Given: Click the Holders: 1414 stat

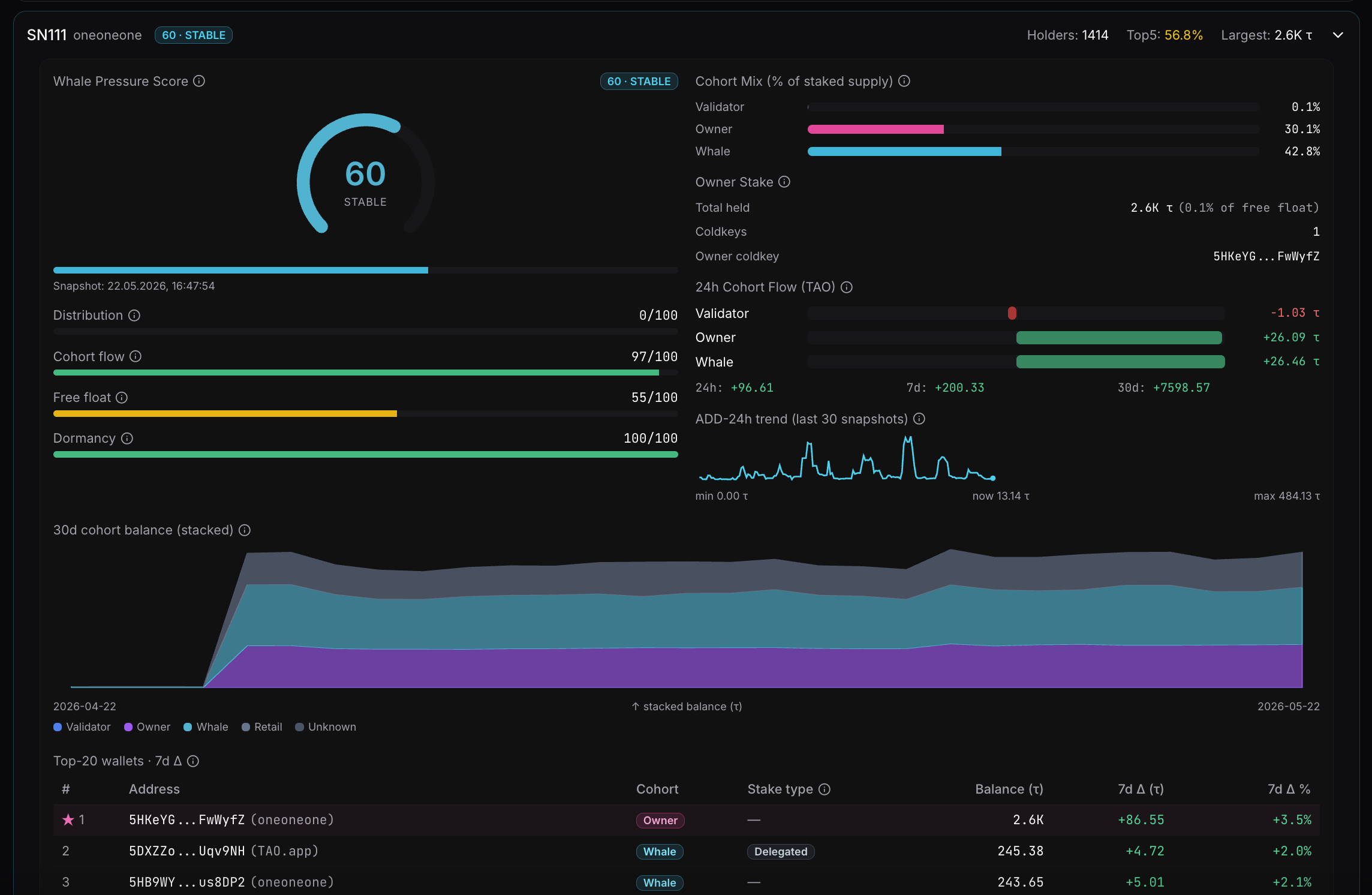Looking at the screenshot, I should coord(1068,35).
